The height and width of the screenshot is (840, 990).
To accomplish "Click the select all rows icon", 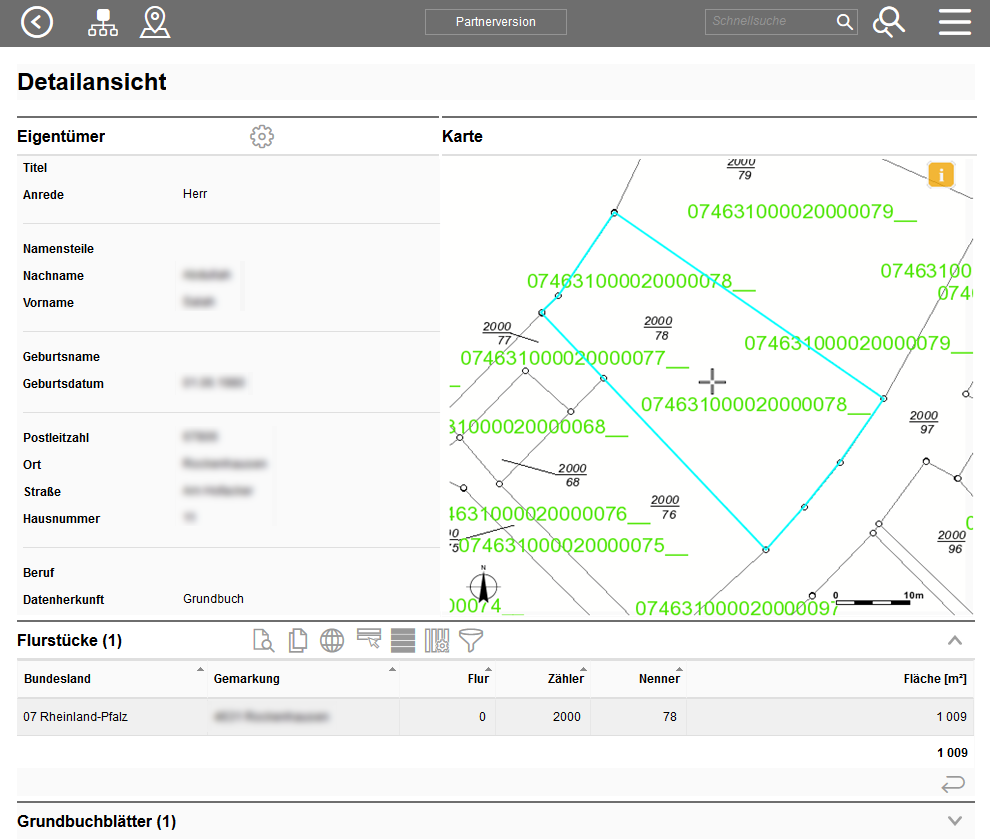I will coord(403,640).
